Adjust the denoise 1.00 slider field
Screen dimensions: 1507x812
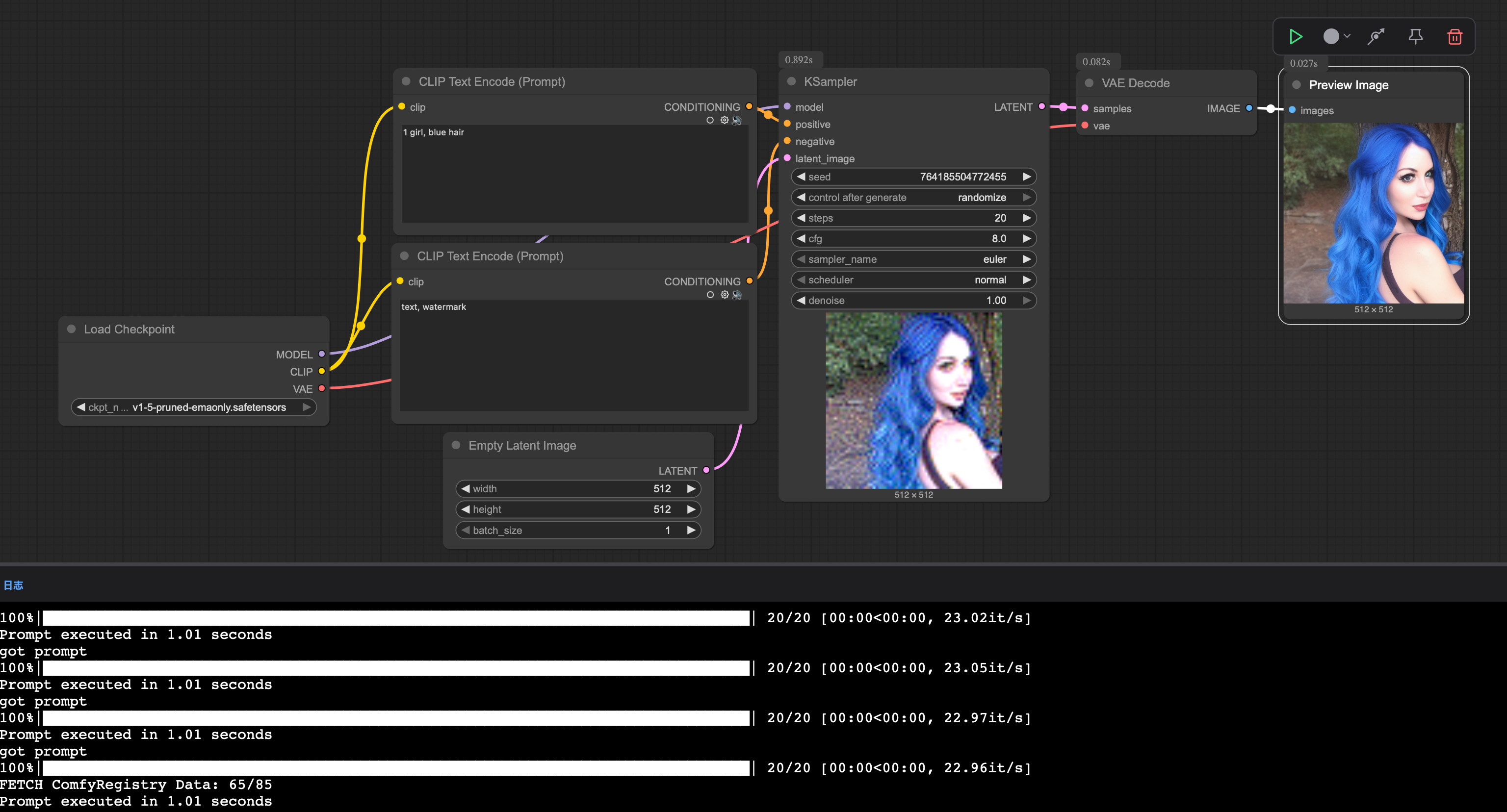point(913,301)
